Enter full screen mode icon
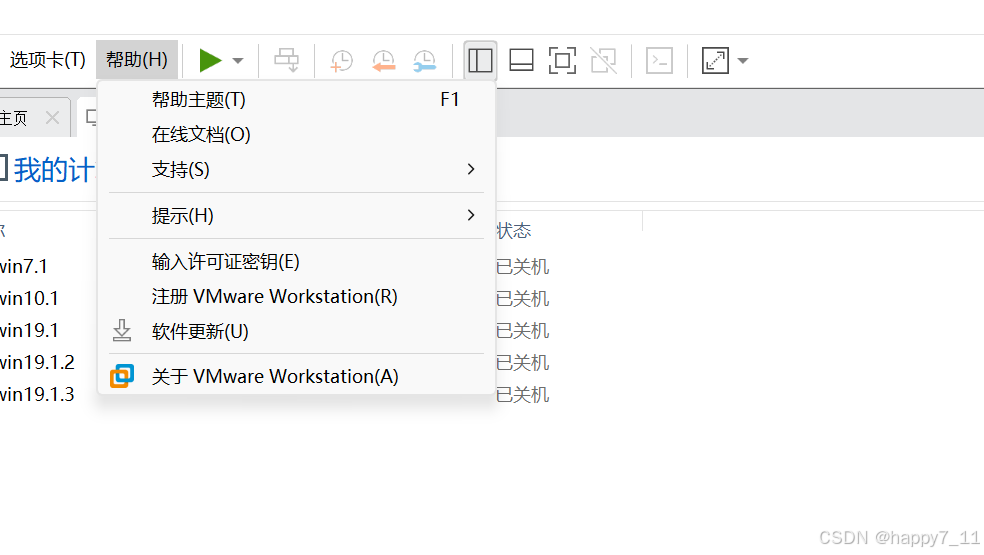This screenshot has height=555, width=984. point(562,60)
